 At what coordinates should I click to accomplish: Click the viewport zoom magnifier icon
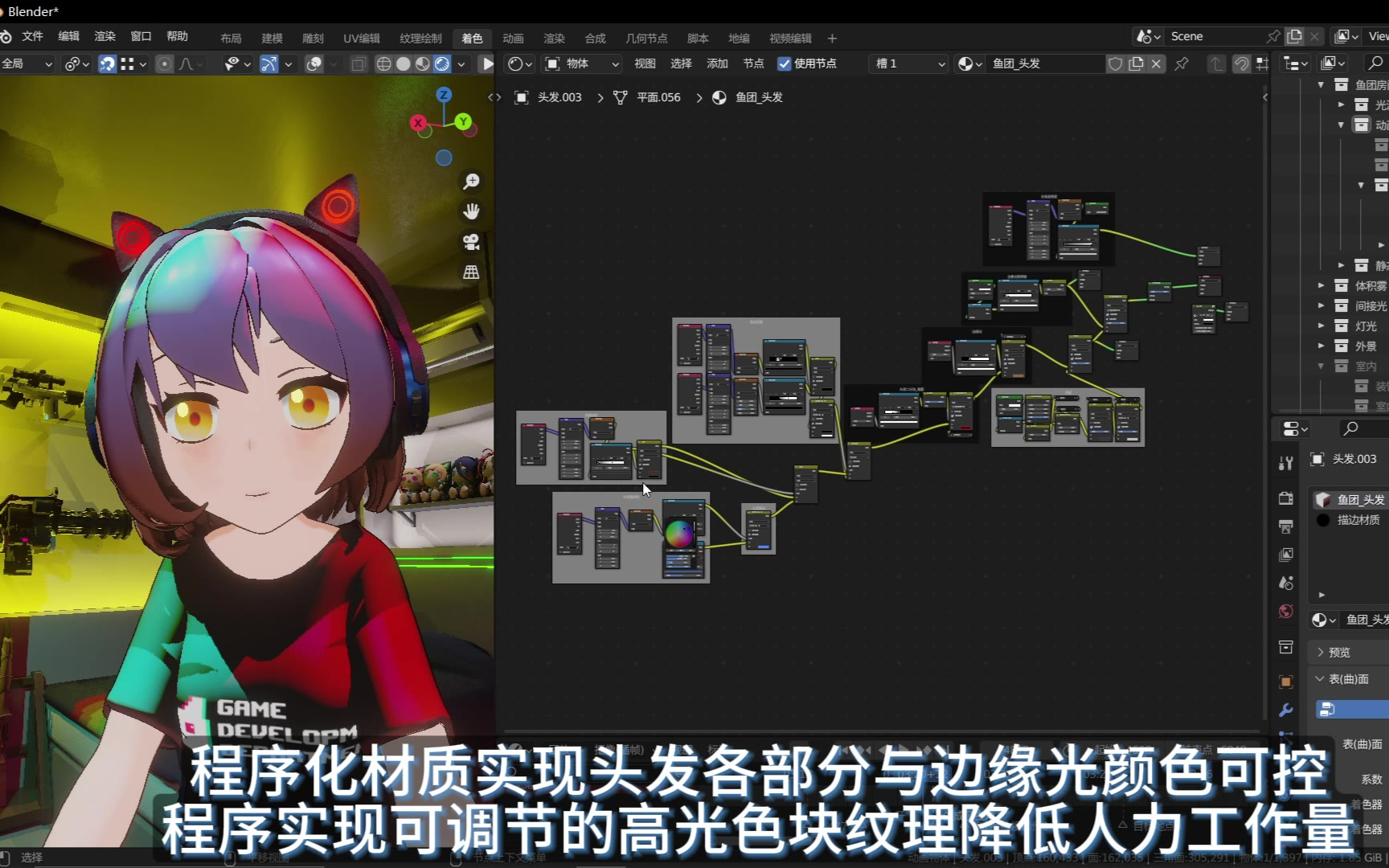471,182
